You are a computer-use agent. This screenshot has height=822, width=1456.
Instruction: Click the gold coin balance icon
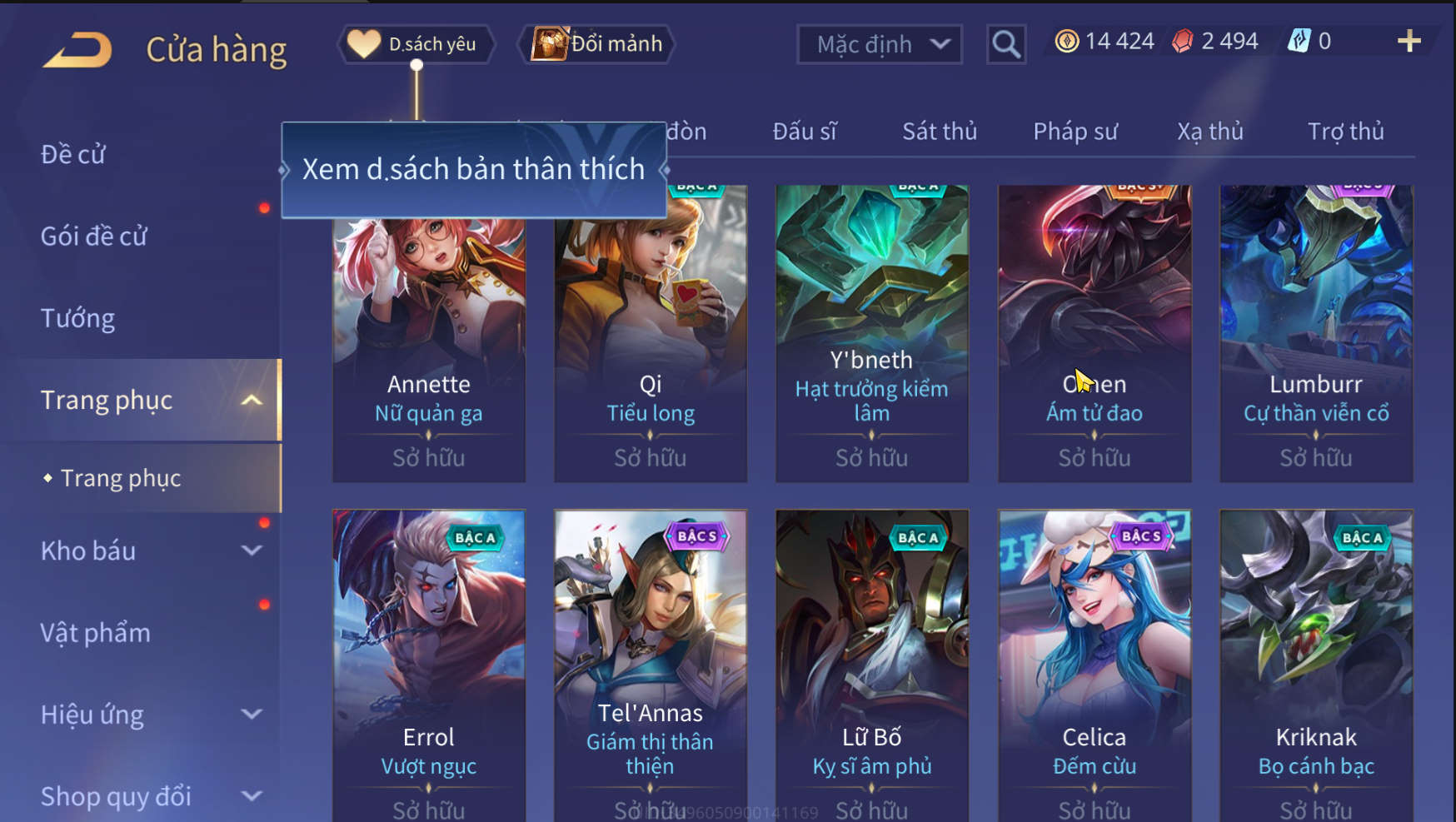coord(1066,41)
